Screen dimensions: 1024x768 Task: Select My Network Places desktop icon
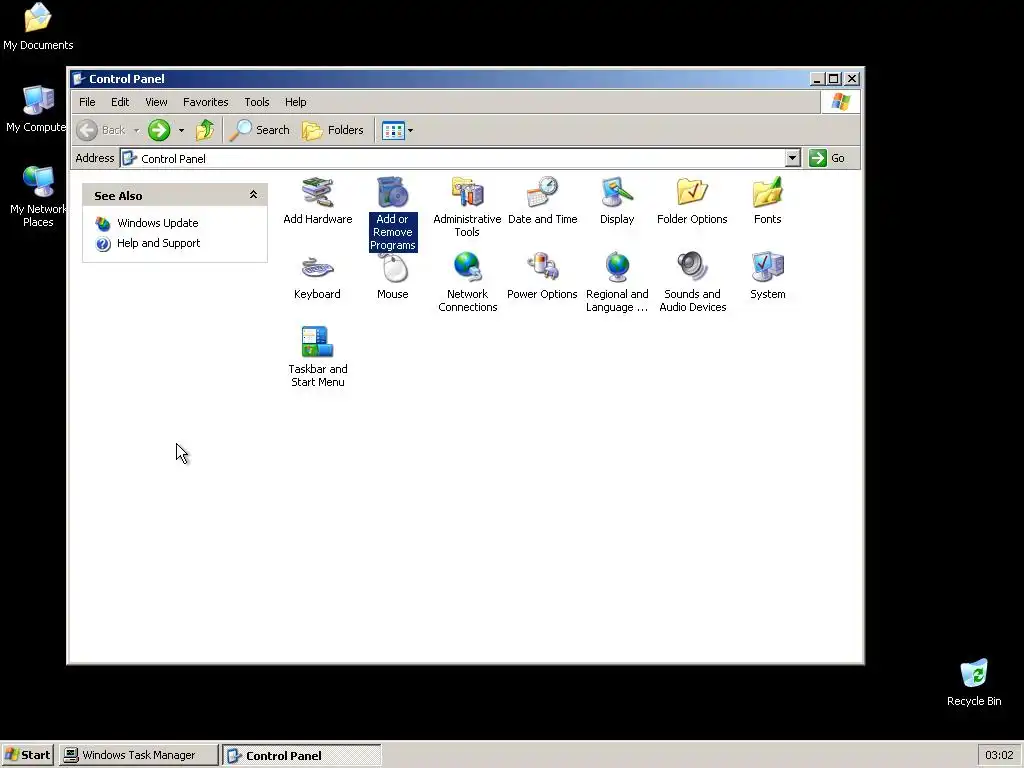pyautogui.click(x=38, y=196)
